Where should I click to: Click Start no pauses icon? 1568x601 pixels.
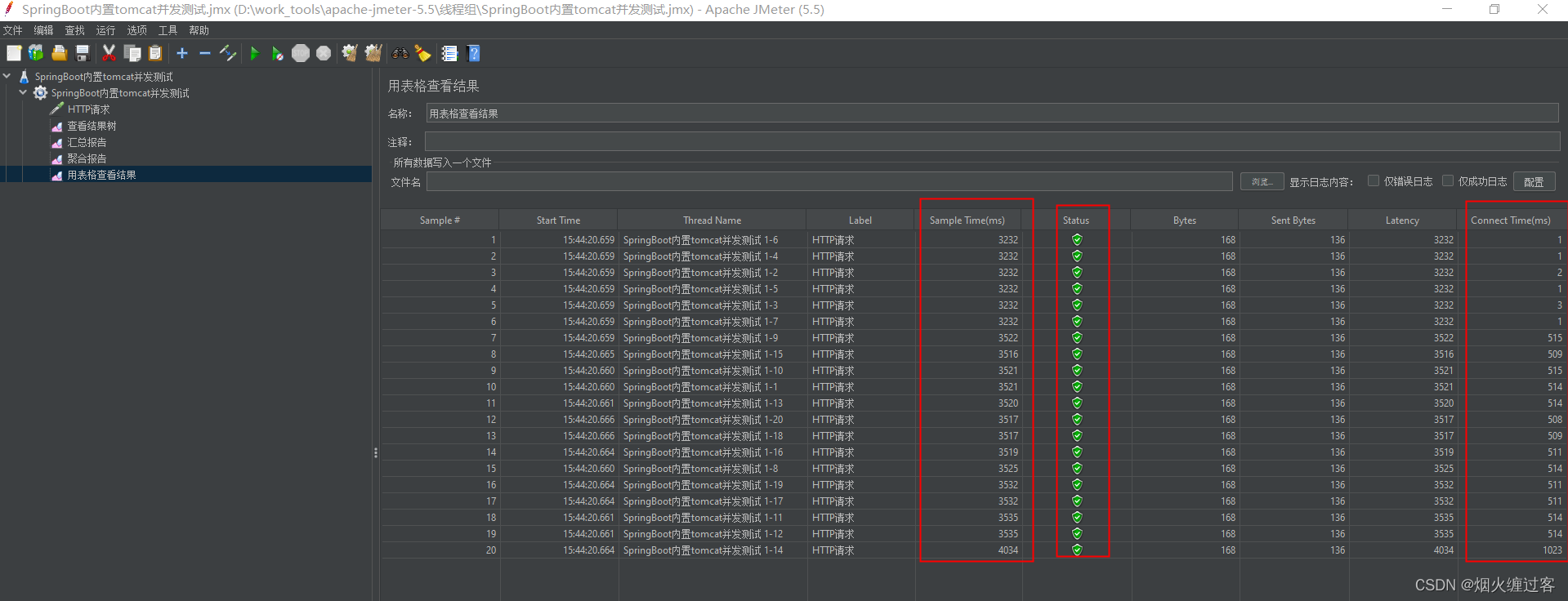[x=277, y=53]
